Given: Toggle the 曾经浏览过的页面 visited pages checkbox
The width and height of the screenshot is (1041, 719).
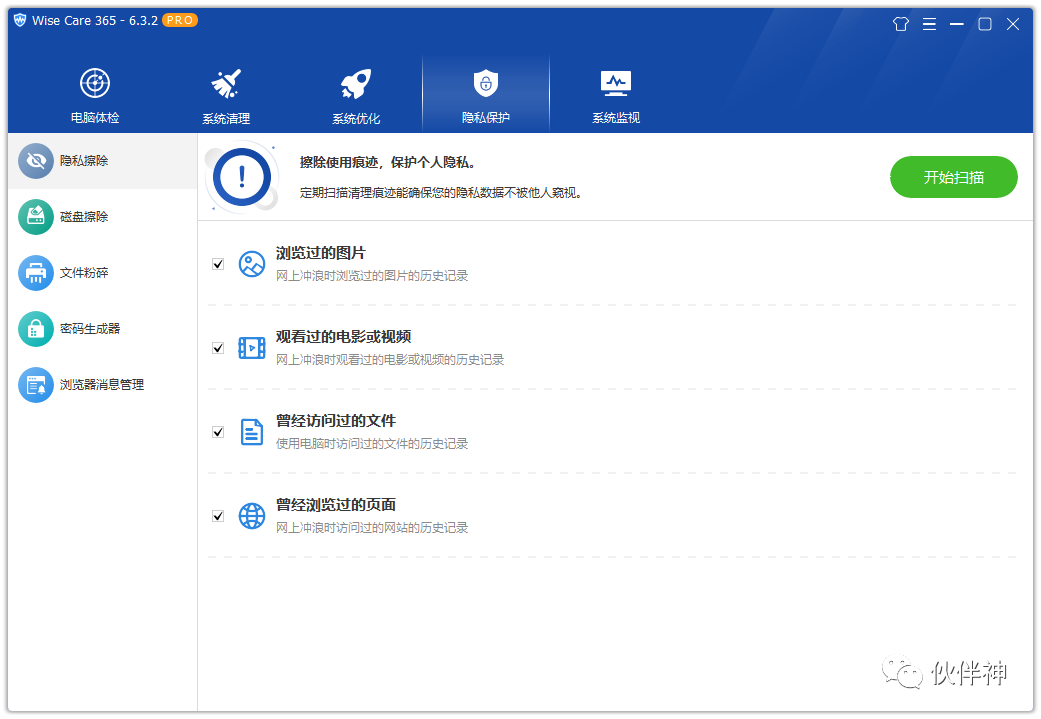Looking at the screenshot, I should point(218,516).
